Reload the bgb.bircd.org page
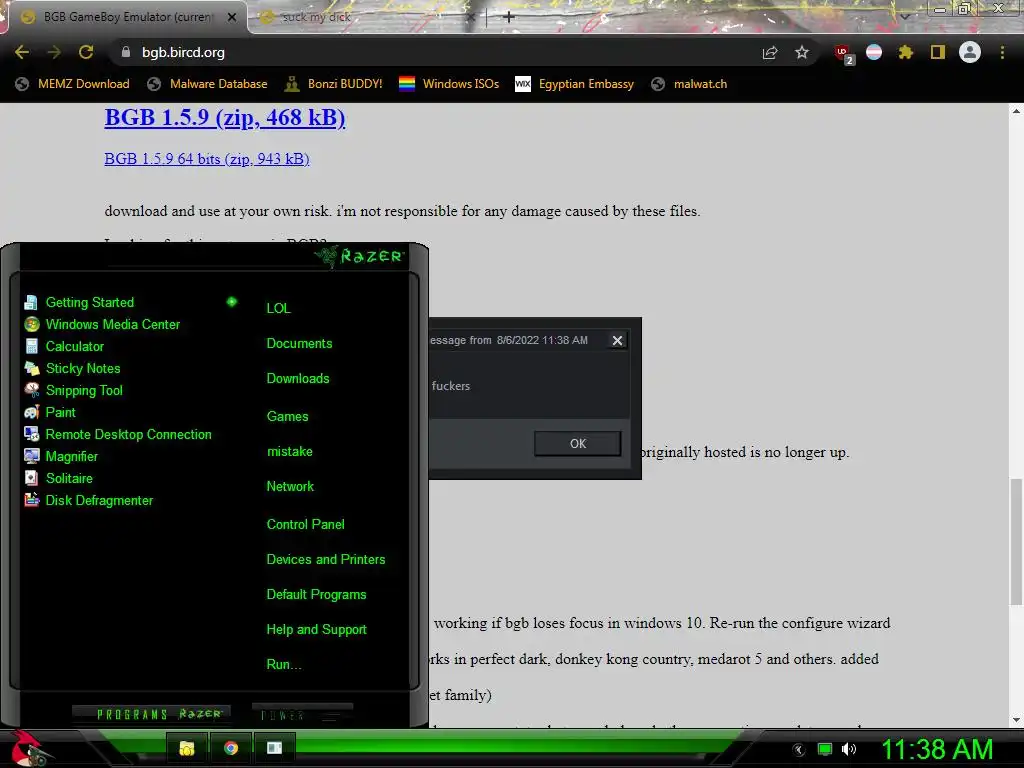Viewport: 1024px width, 768px height. pos(86,52)
